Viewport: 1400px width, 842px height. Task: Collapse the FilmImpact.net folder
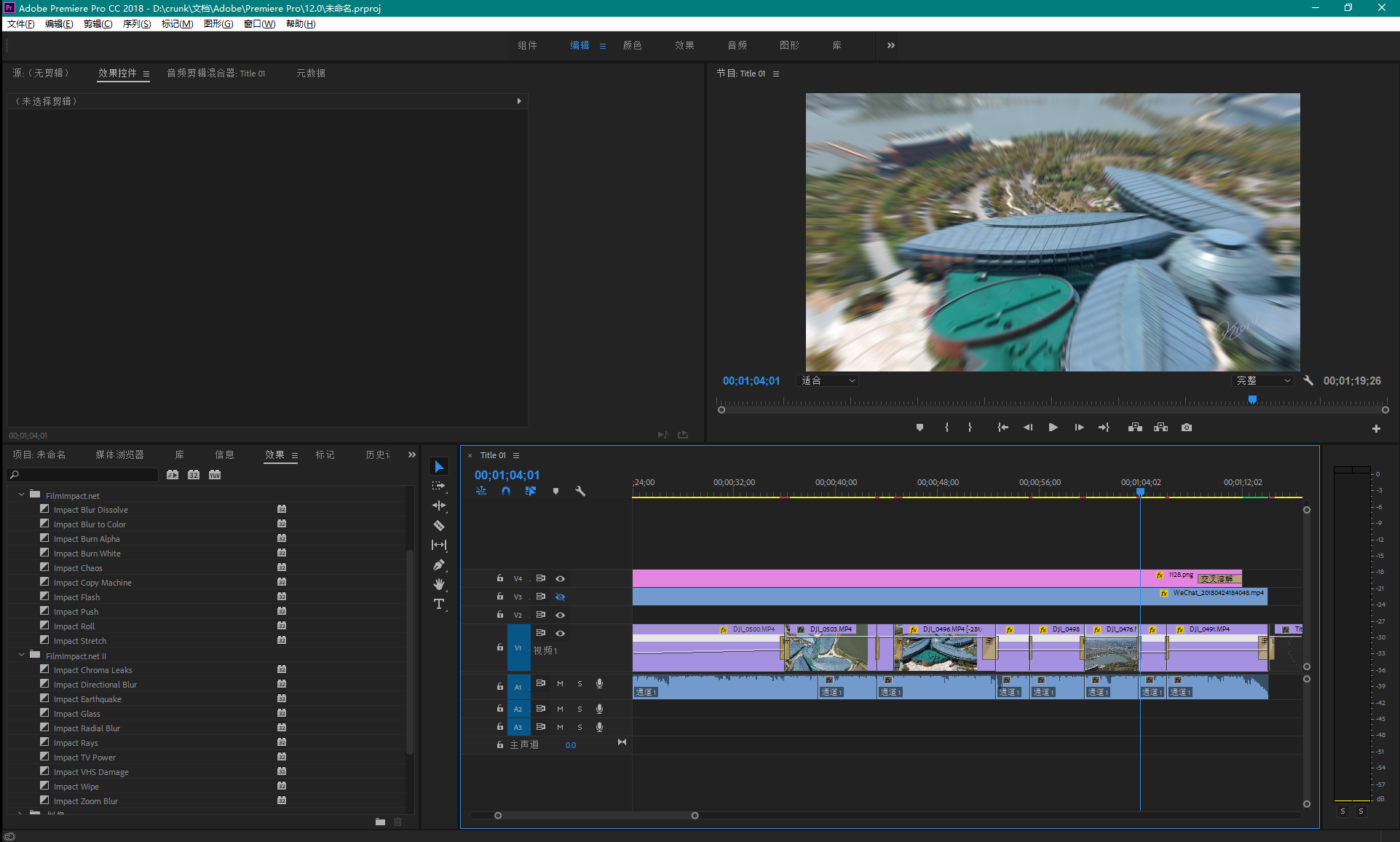point(21,495)
